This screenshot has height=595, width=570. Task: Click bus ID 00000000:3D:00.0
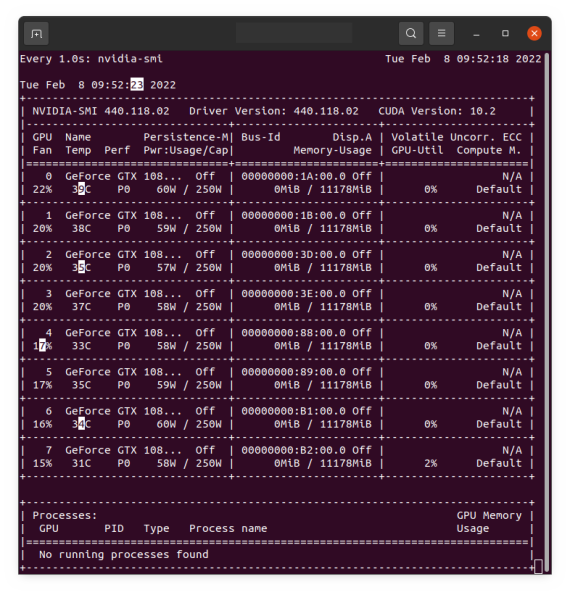293,255
